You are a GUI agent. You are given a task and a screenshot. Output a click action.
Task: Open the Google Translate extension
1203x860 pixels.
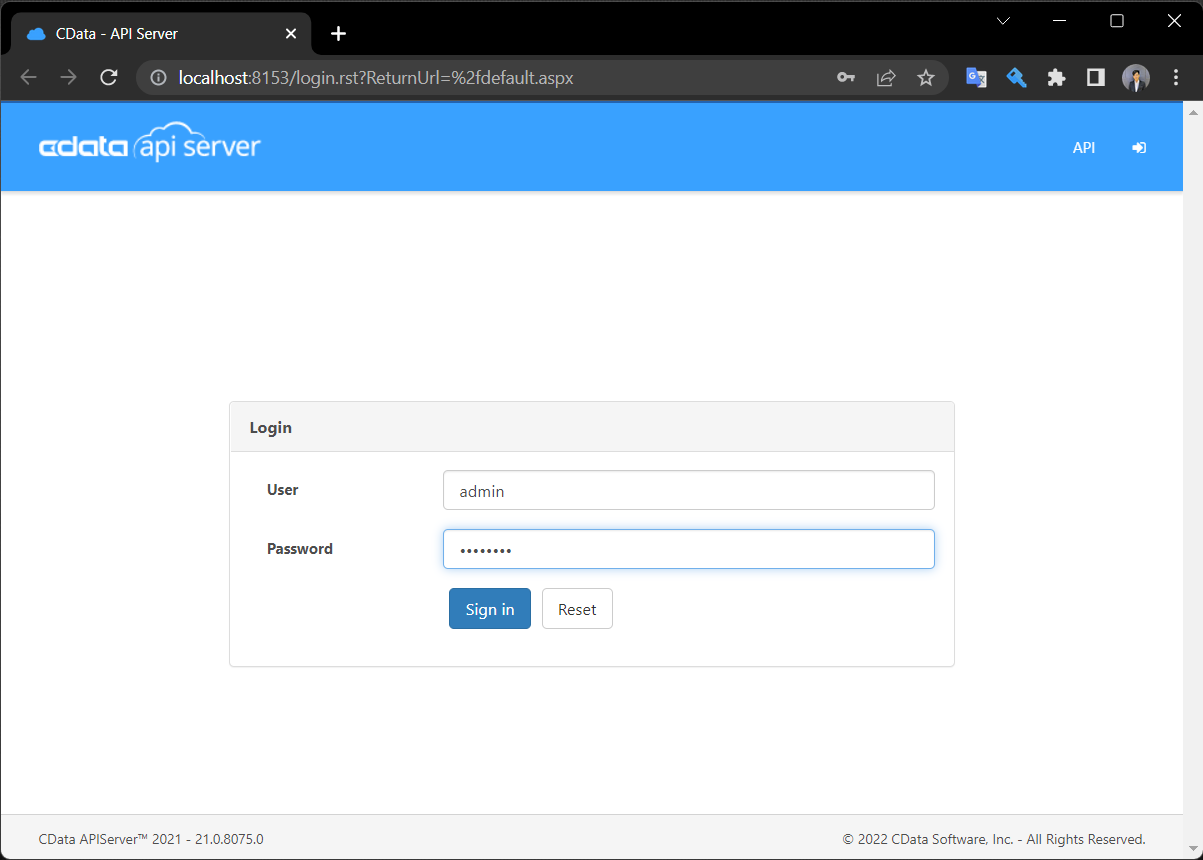(976, 77)
